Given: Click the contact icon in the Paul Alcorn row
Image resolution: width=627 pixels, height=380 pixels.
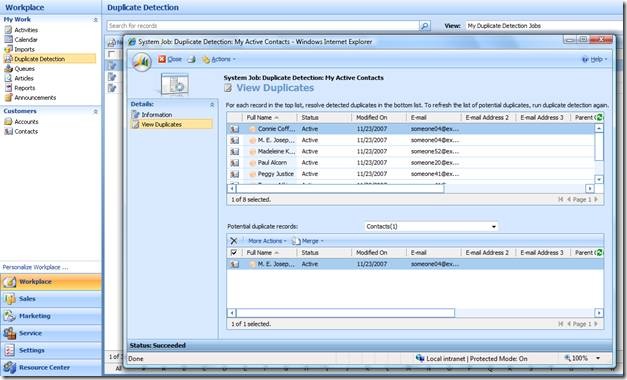Looking at the screenshot, I should pyautogui.click(x=235, y=163).
